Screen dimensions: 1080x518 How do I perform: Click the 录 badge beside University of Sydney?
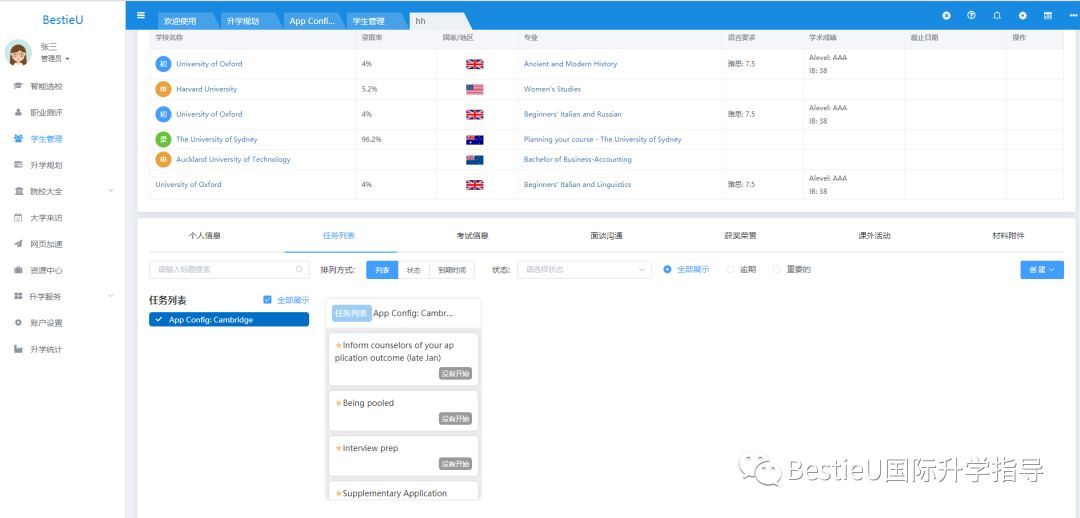click(x=163, y=139)
